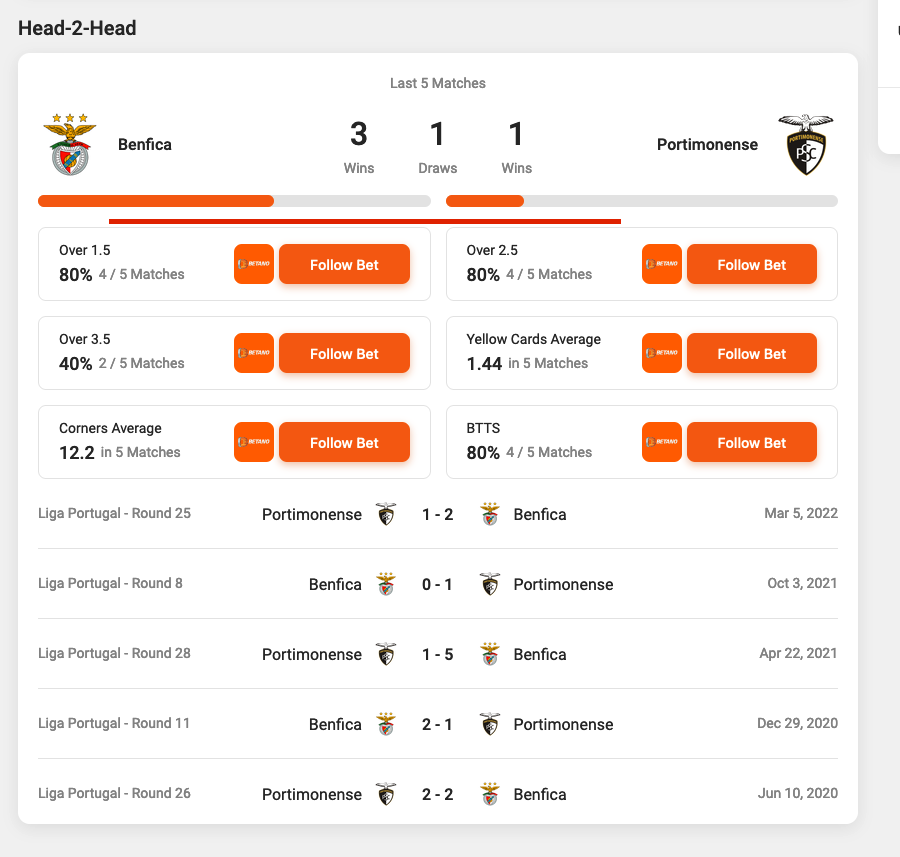Image resolution: width=900 pixels, height=857 pixels.
Task: Select the Betano icon beside Over 2.5
Action: 661,264
